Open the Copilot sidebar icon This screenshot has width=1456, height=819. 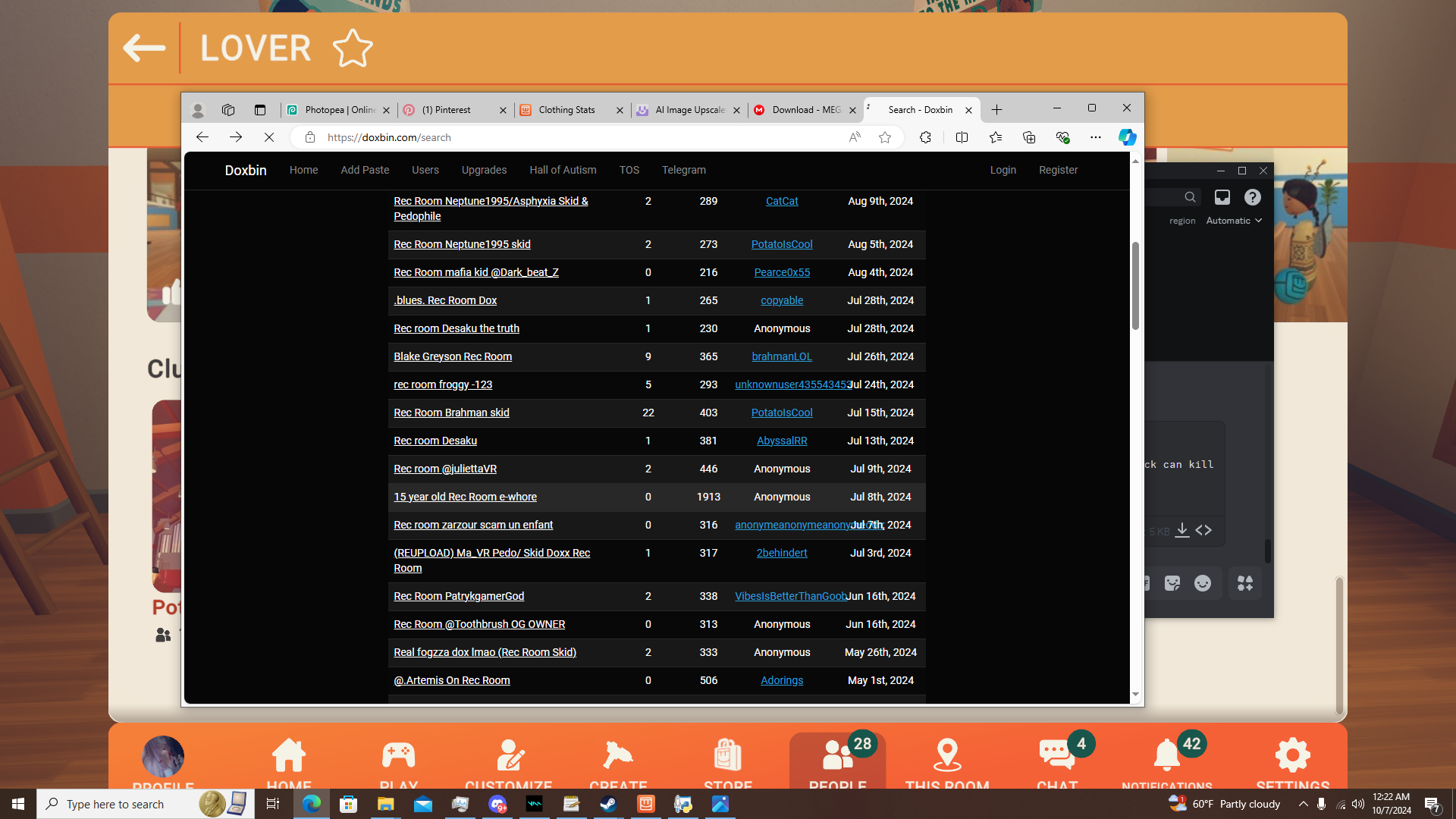tap(1127, 137)
